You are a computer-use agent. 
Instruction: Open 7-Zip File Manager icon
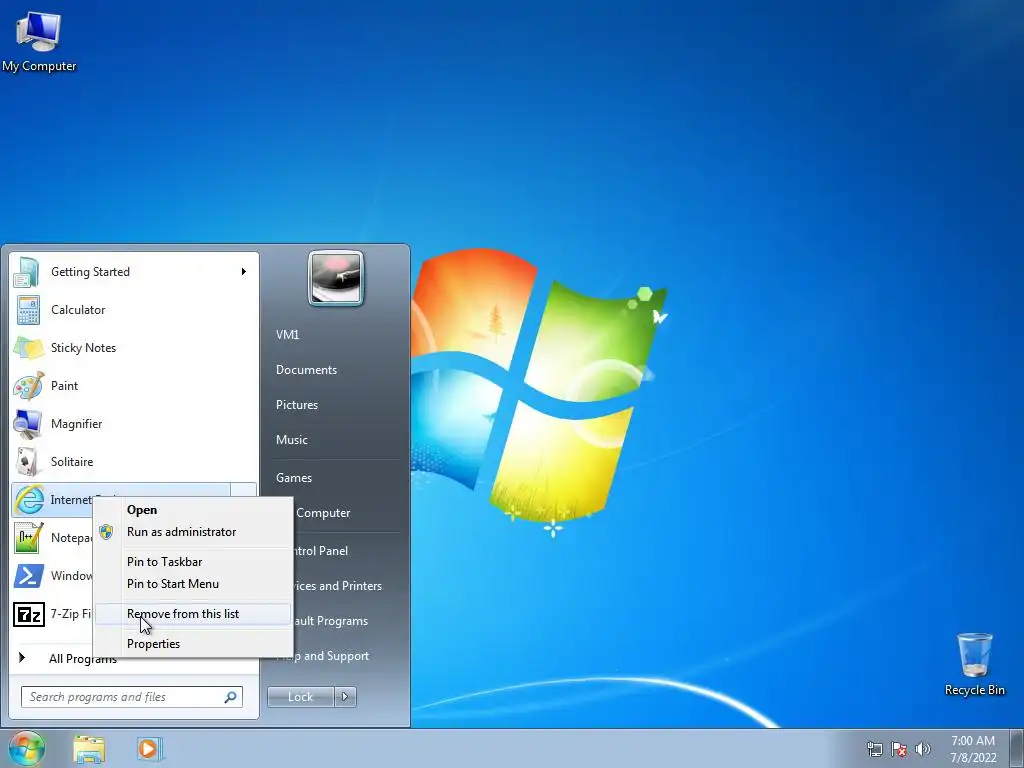pyautogui.click(x=28, y=614)
